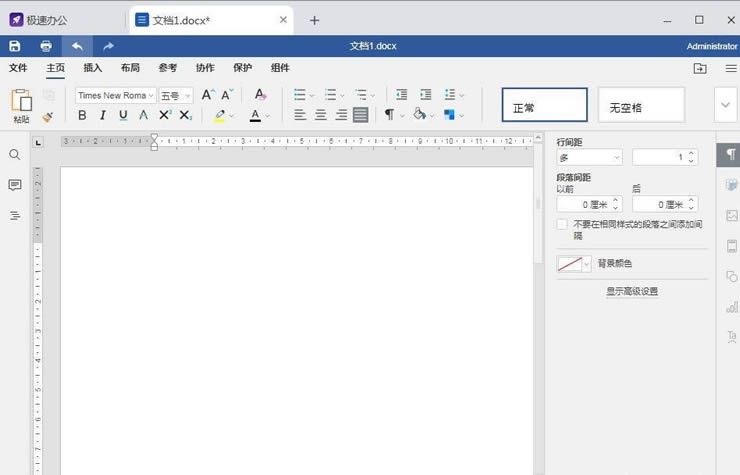This screenshot has width=740, height=475.
Task: Check 不要在相同样式的段落之间添加间隔 checkbox
Action: click(x=562, y=224)
